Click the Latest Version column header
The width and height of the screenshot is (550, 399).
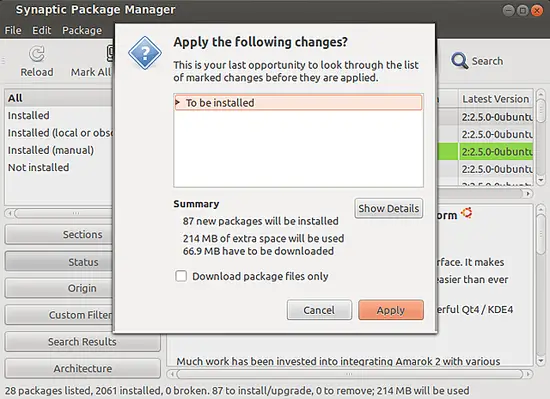pos(496,99)
